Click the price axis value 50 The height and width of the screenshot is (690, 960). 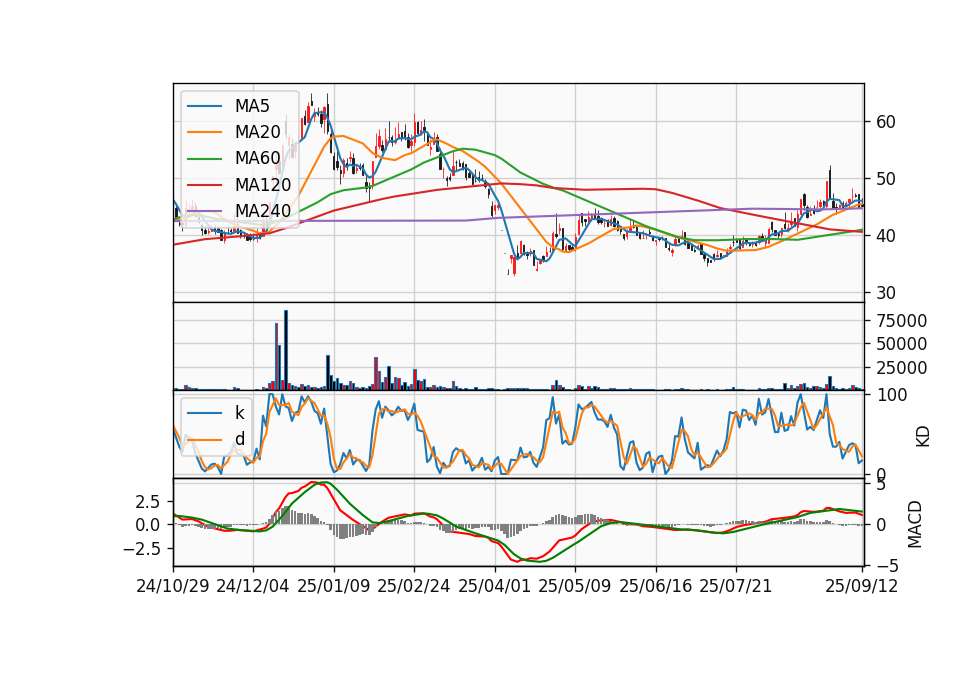(x=886, y=179)
